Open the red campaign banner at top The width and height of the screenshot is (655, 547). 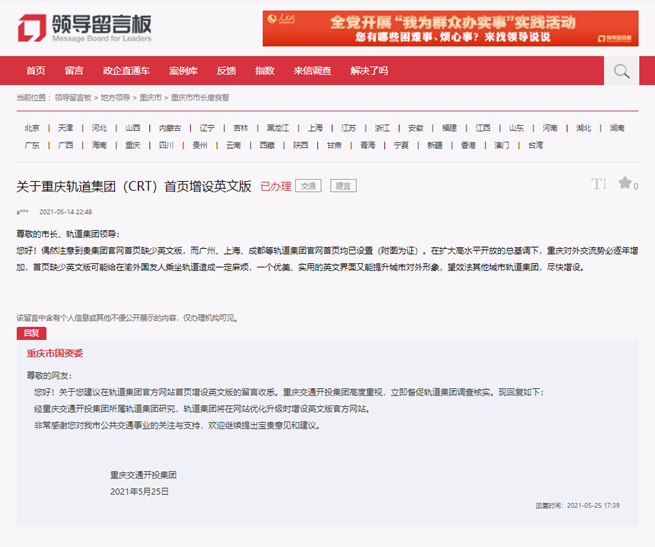[x=450, y=28]
